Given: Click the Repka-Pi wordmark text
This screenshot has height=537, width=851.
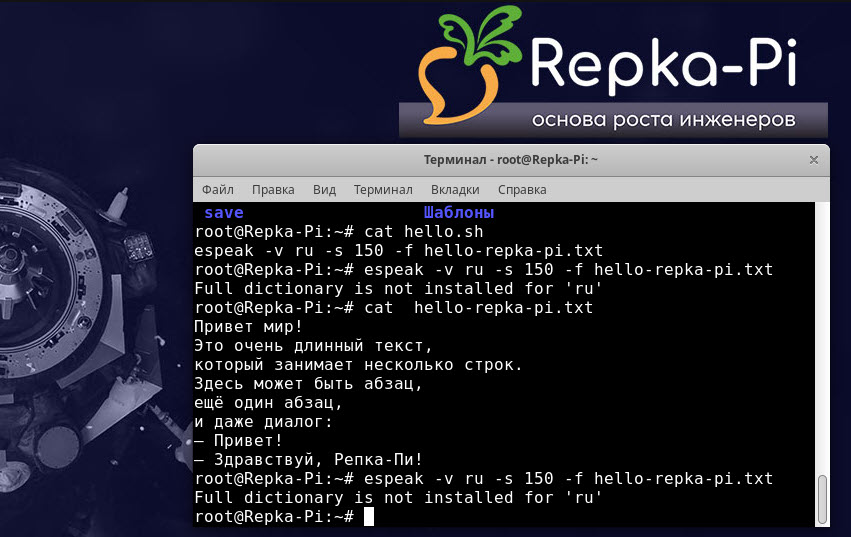Looking at the screenshot, I should point(662,63).
